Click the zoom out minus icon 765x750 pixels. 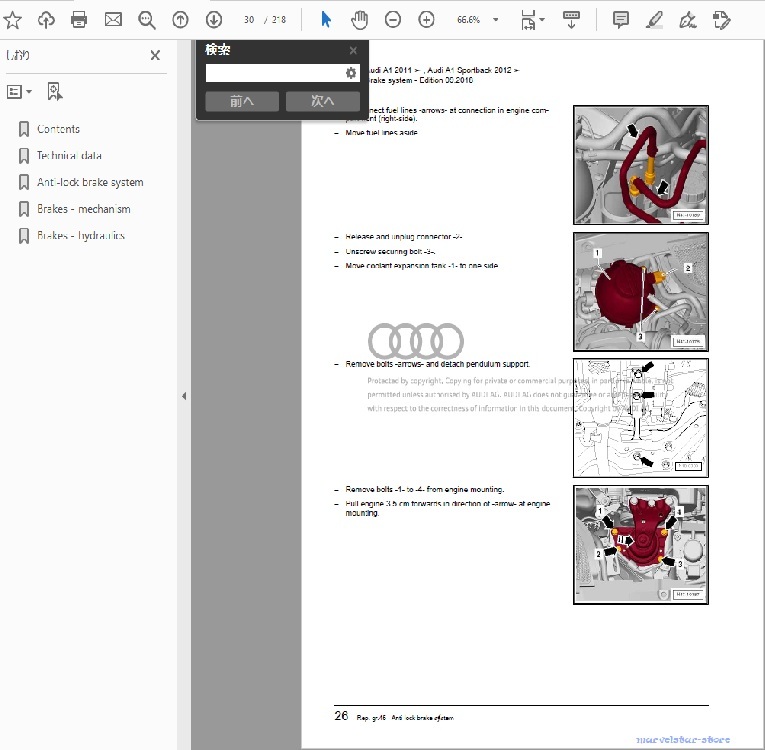tap(393, 20)
